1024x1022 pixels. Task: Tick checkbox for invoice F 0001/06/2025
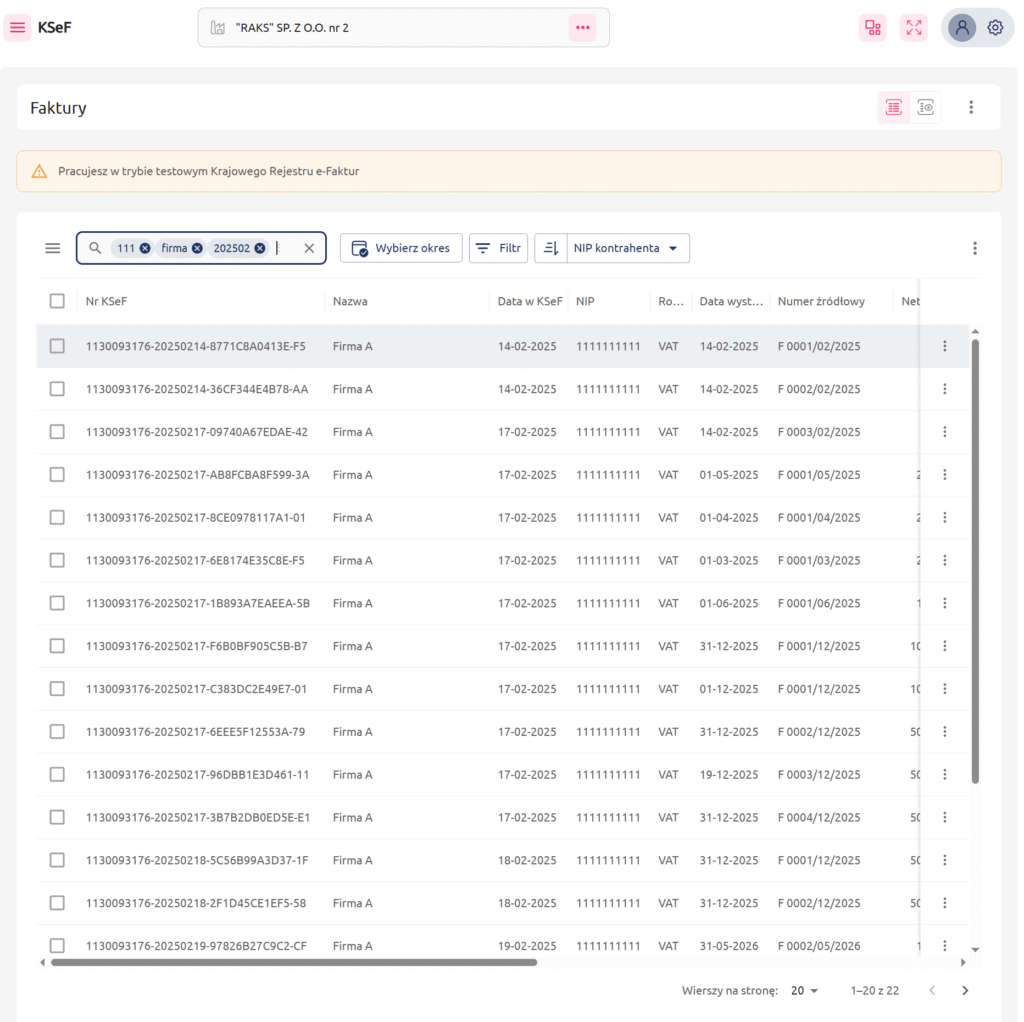pyautogui.click(x=57, y=603)
